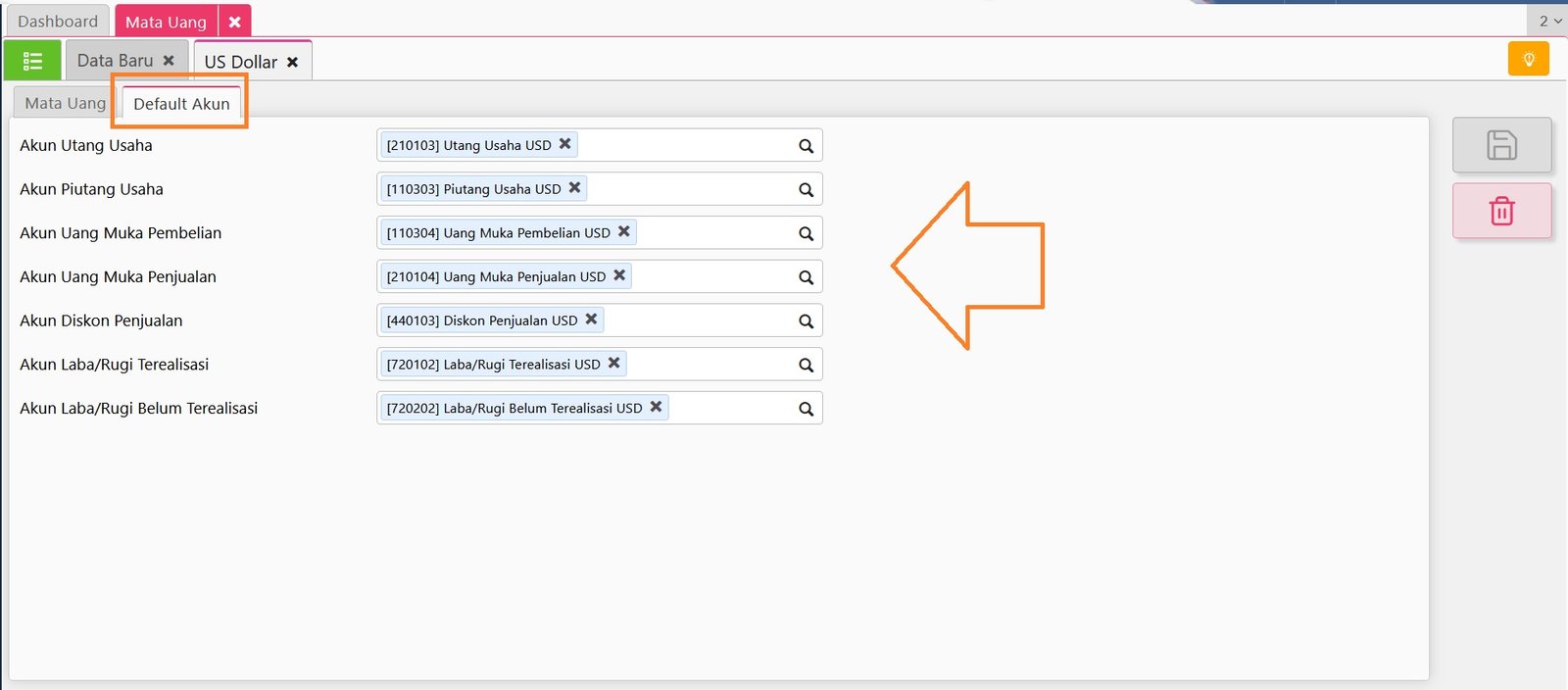Close the US Dollar tab
1568x690 pixels.
pyautogui.click(x=292, y=62)
